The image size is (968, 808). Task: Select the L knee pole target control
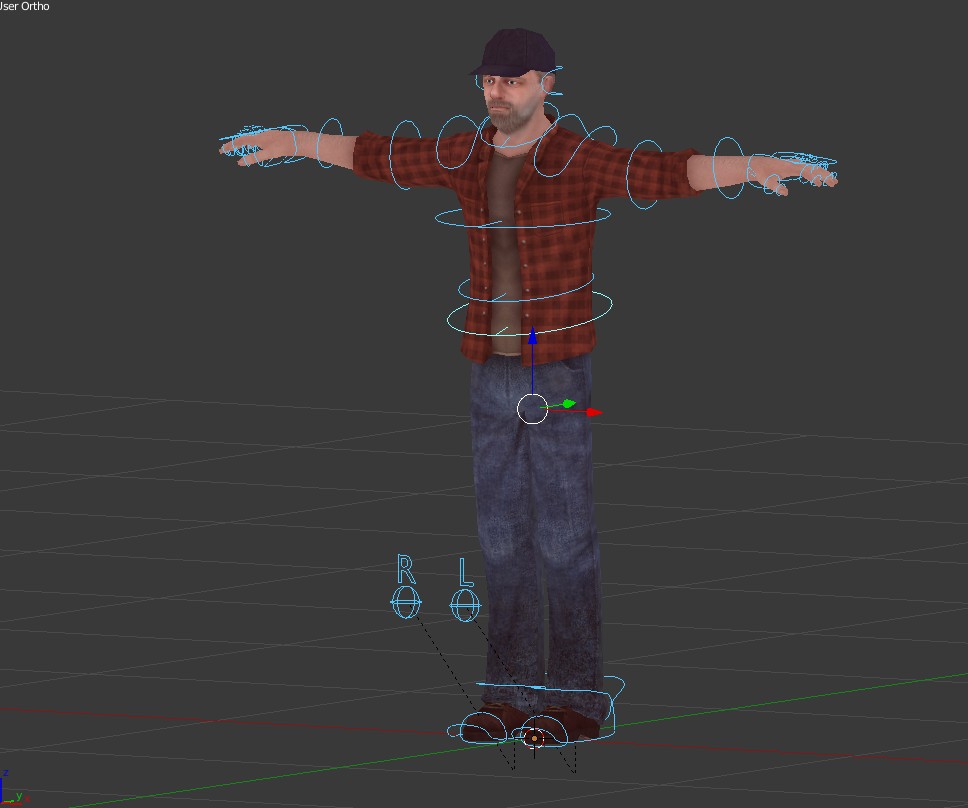(463, 605)
